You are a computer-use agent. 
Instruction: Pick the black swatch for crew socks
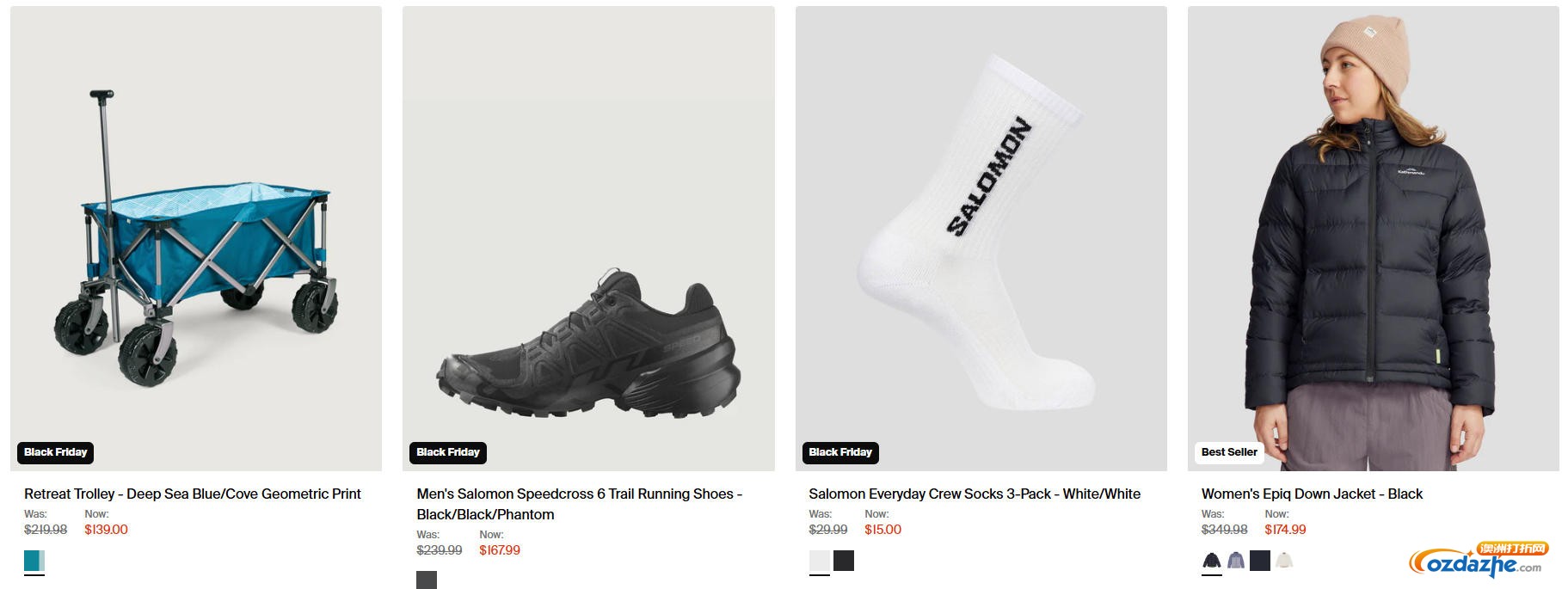tap(844, 561)
